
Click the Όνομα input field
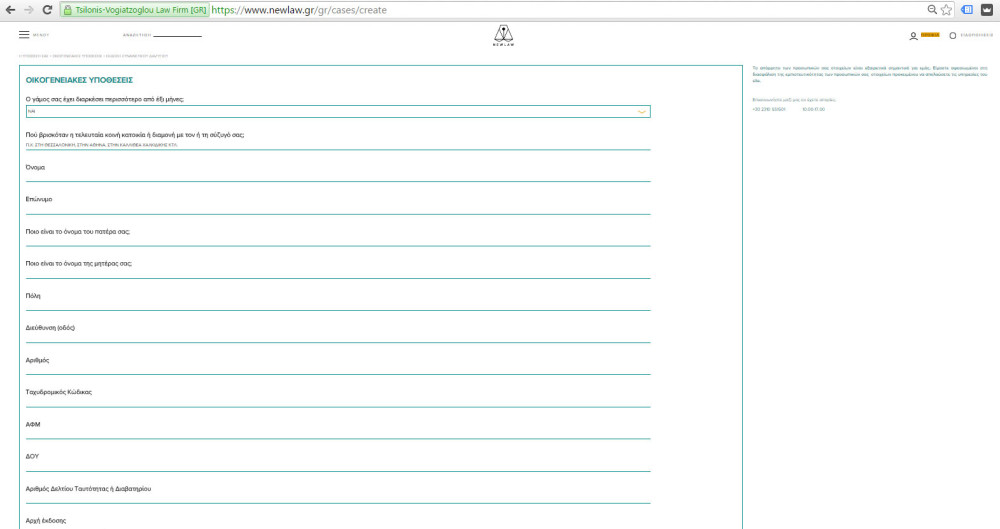[x=338, y=176]
